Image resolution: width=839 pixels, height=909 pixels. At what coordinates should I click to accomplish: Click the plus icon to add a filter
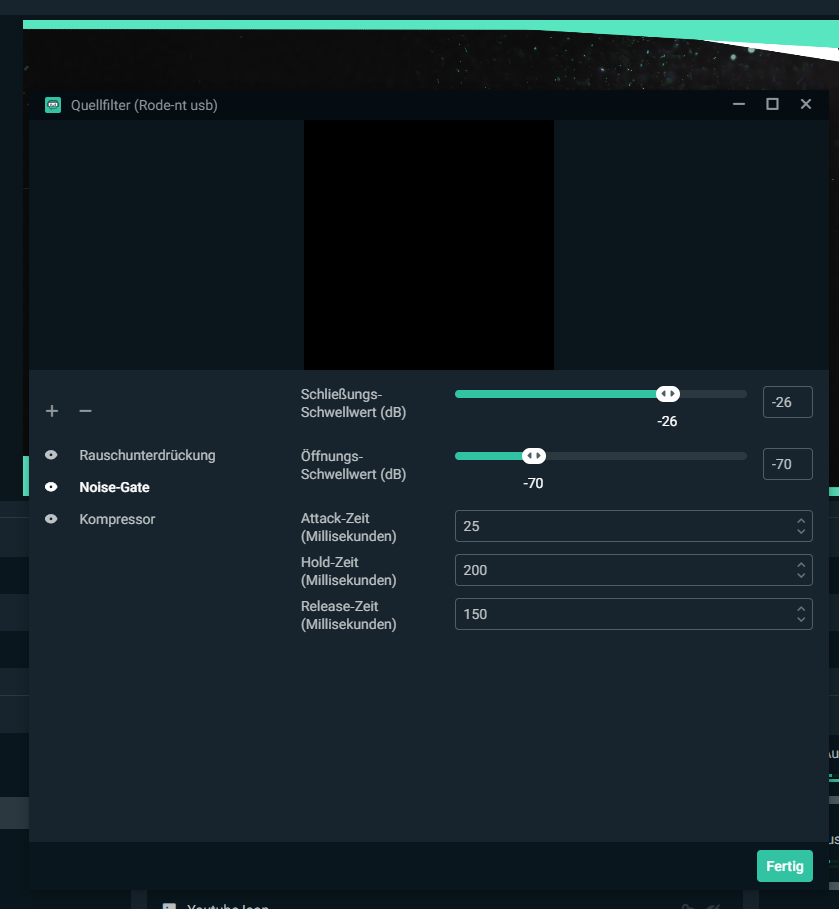point(52,411)
